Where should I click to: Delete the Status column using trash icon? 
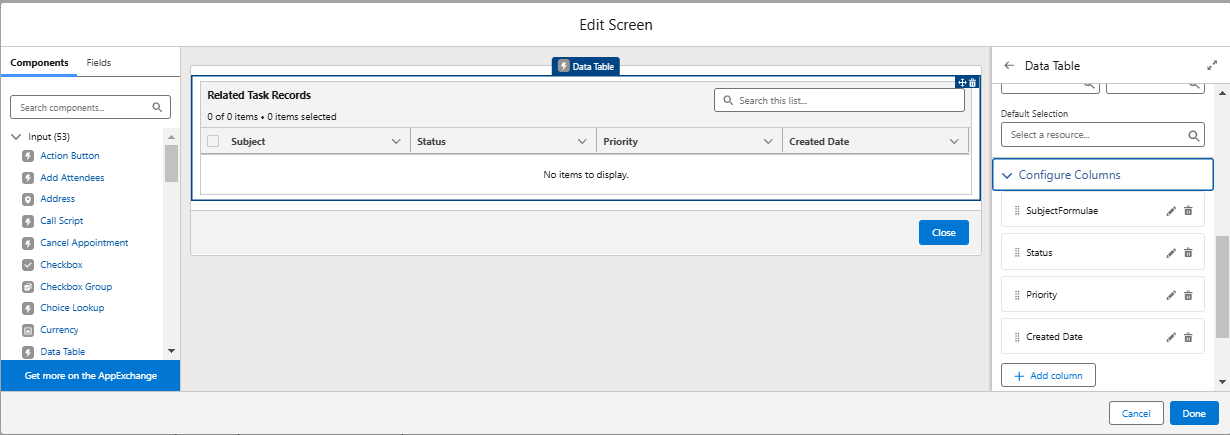tap(1188, 253)
